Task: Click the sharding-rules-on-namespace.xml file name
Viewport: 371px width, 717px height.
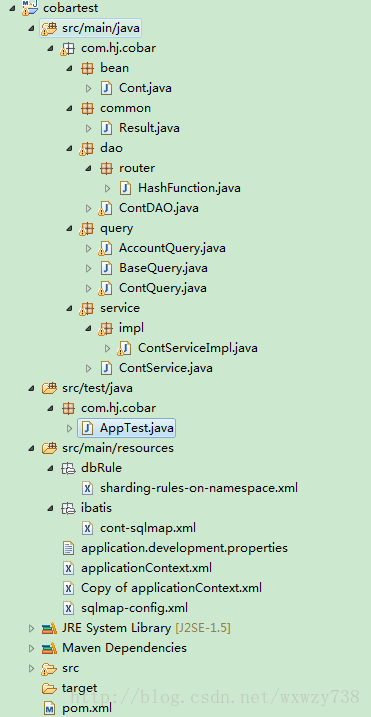Action: click(x=199, y=488)
